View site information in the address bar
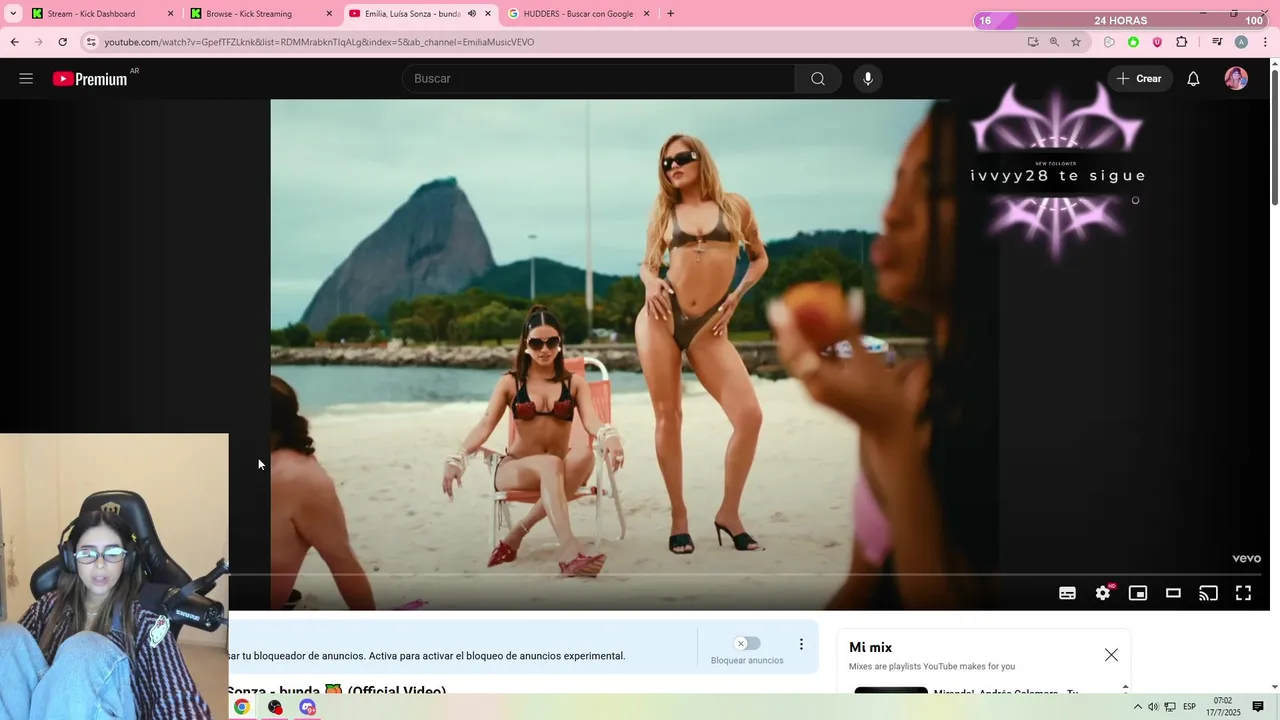Image resolution: width=1280 pixels, height=720 pixels. [91, 42]
